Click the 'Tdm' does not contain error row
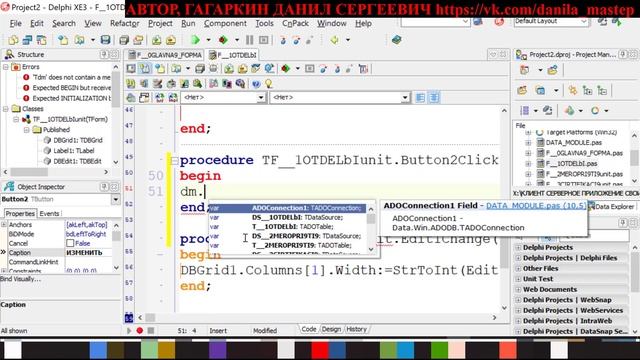The height and width of the screenshot is (360, 640). coord(67,77)
